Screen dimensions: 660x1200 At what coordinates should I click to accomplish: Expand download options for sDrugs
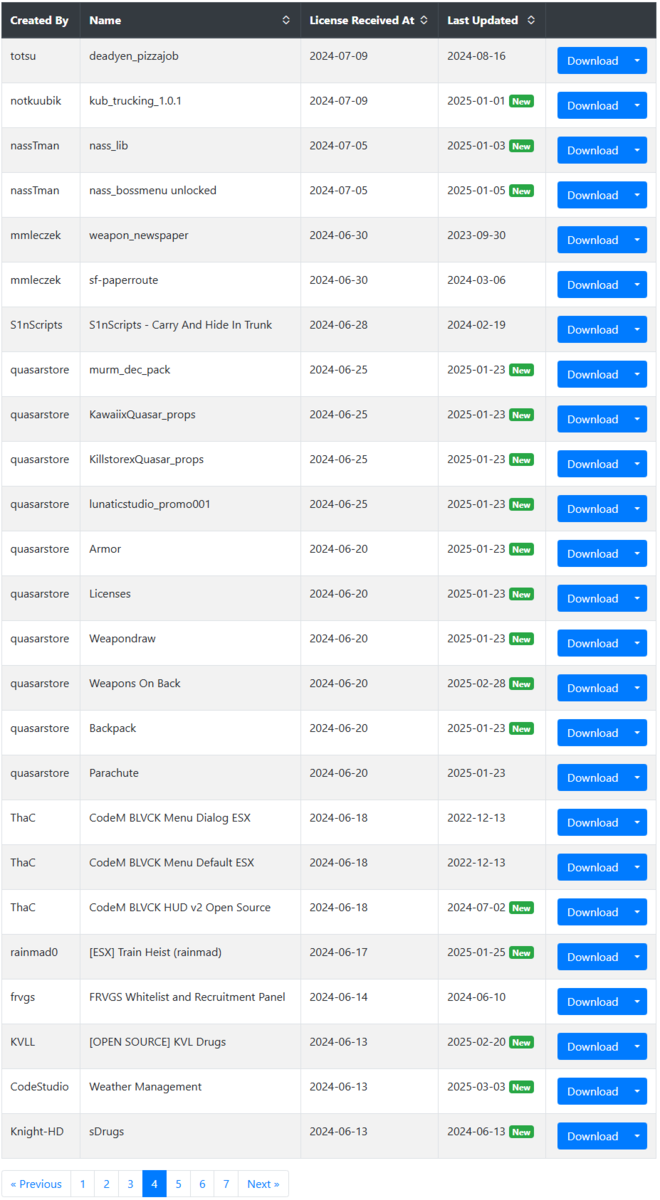pos(637,1136)
